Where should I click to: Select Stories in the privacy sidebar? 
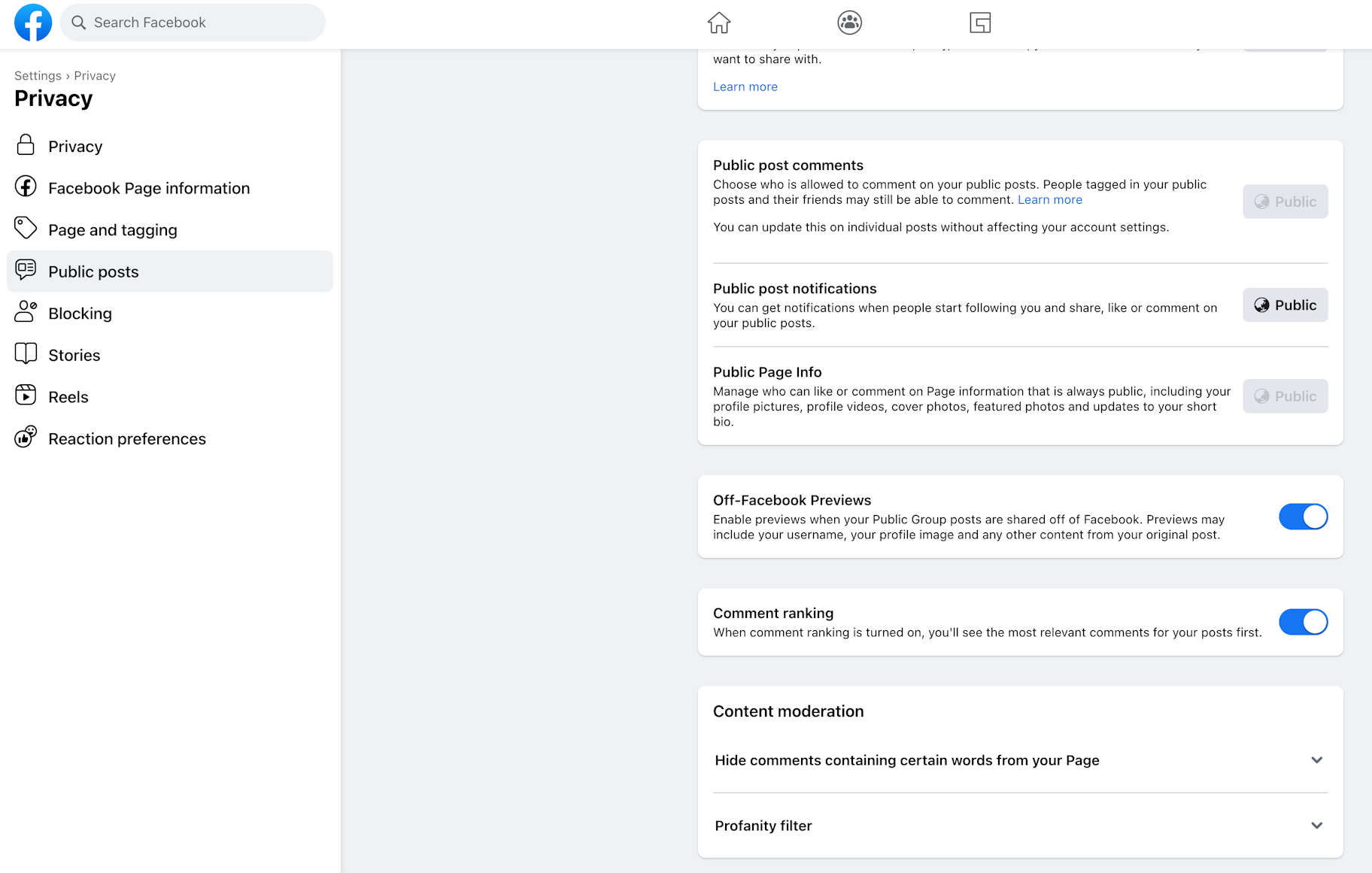[x=74, y=355]
